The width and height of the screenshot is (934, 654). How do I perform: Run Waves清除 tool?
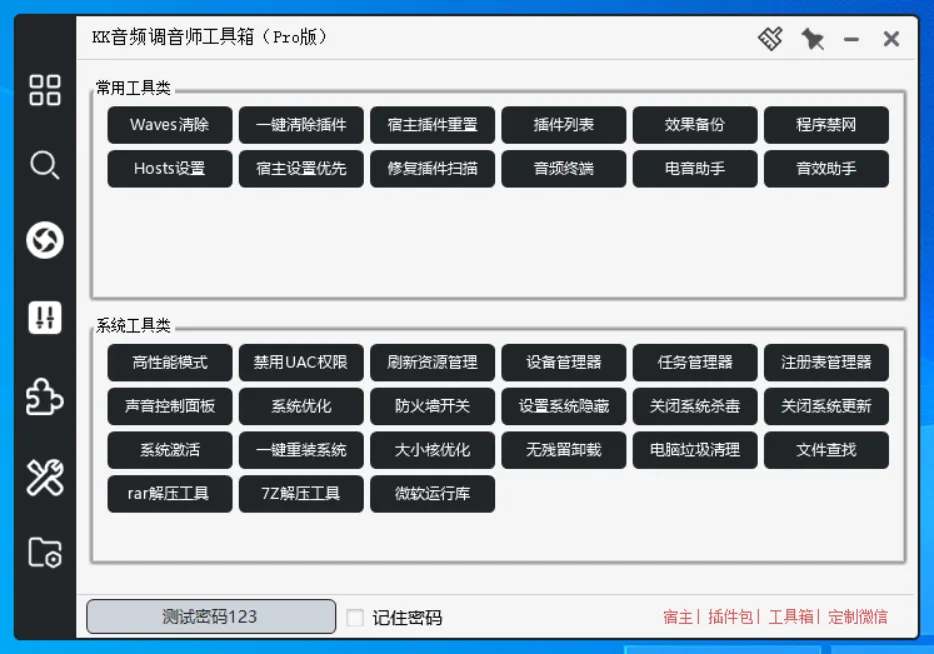[x=170, y=125]
